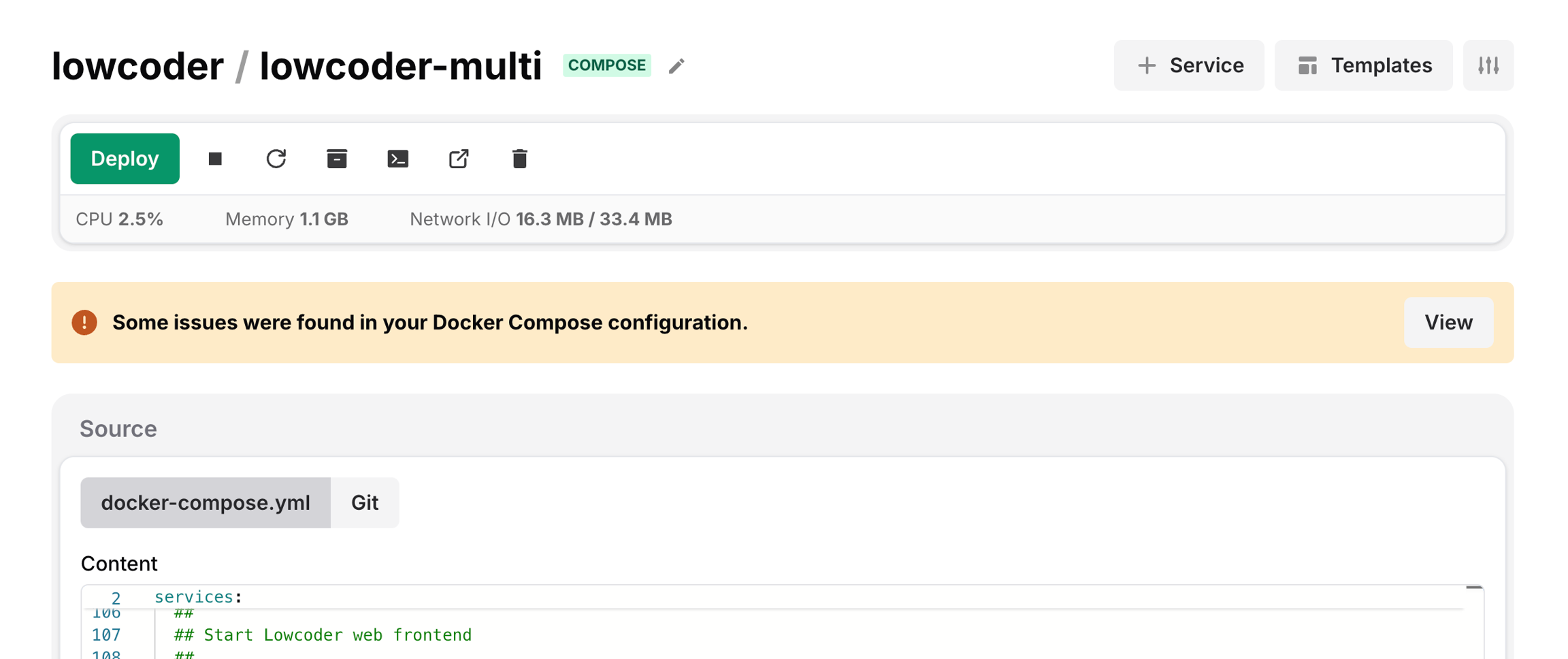This screenshot has width=1568, height=659.
Task: Click the trash delete icon
Action: point(519,159)
